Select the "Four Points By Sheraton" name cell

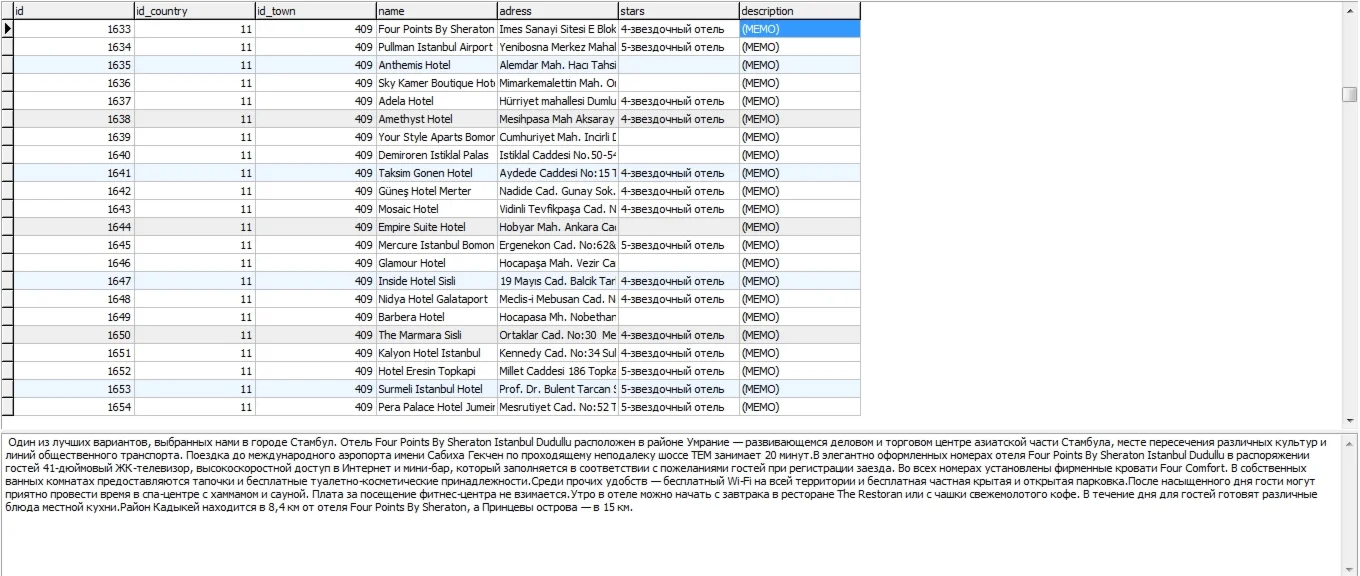pyautogui.click(x=436, y=29)
